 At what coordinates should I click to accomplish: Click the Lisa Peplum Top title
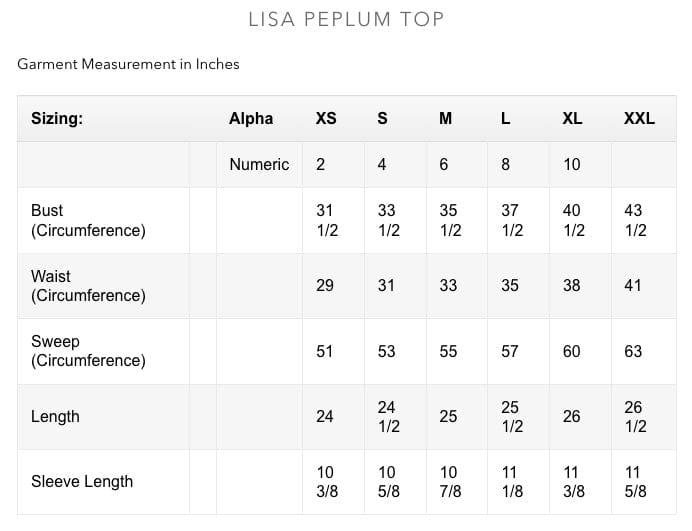point(345,19)
